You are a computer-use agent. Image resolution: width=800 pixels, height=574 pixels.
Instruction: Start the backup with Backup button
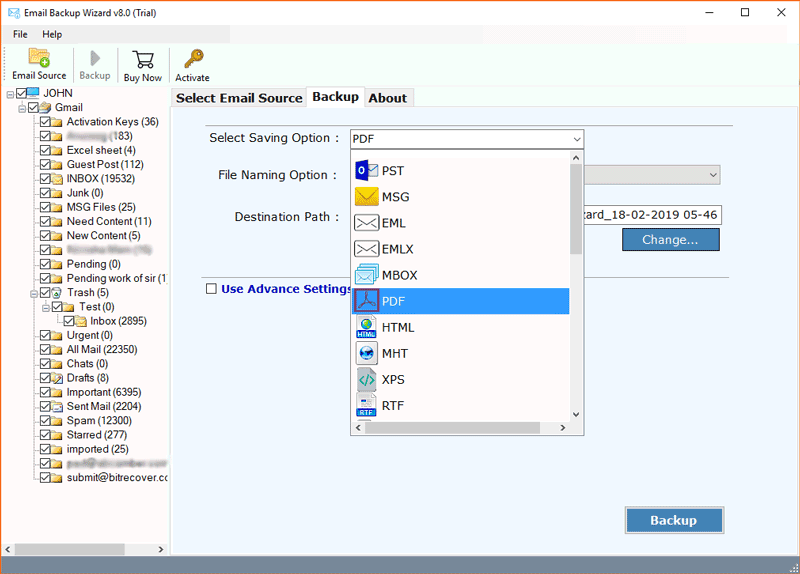click(x=674, y=520)
